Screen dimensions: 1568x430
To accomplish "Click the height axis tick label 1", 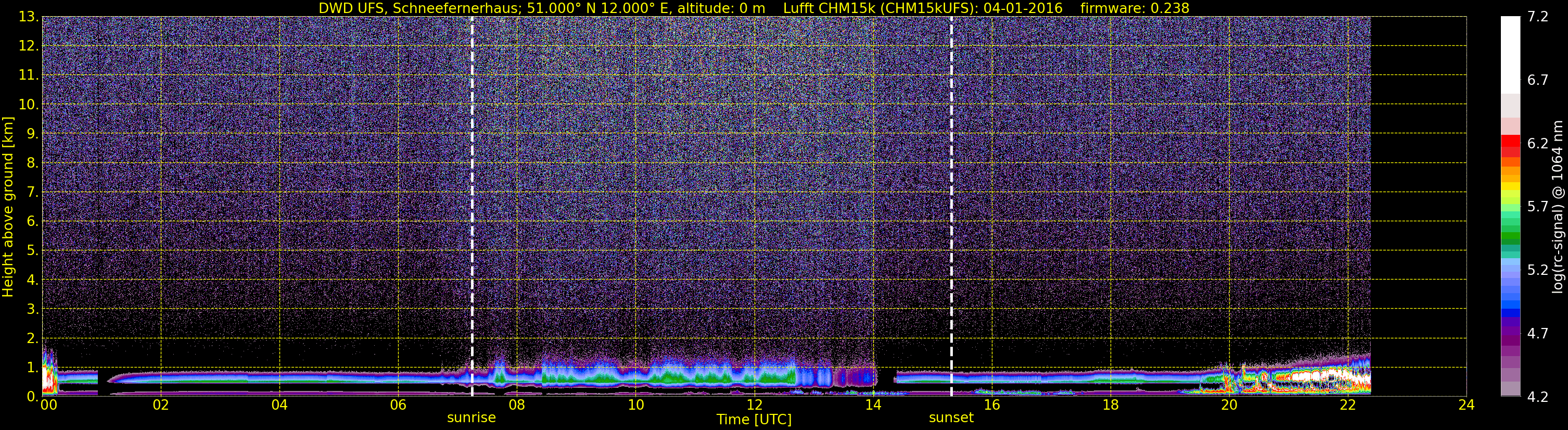I will click(32, 367).
